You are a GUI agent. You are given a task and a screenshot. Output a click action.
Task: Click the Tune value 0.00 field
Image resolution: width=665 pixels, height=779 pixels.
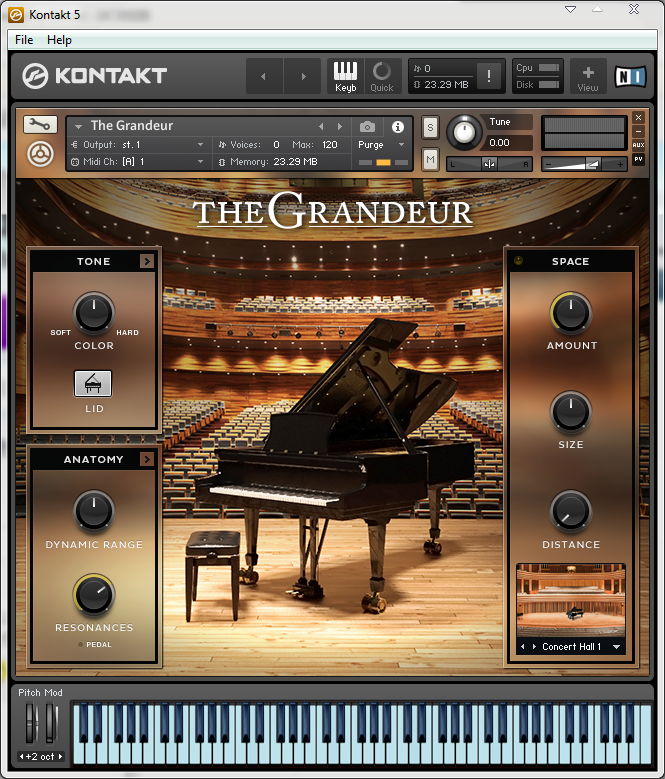[507, 143]
